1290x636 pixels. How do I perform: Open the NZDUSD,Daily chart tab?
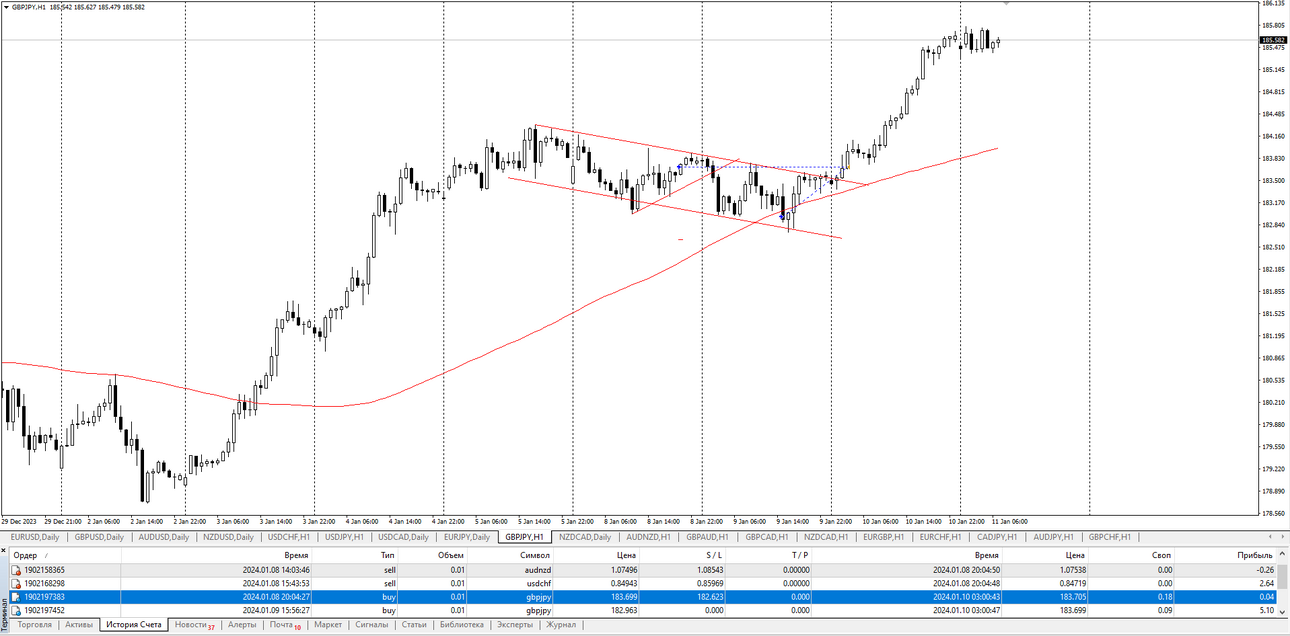click(228, 537)
